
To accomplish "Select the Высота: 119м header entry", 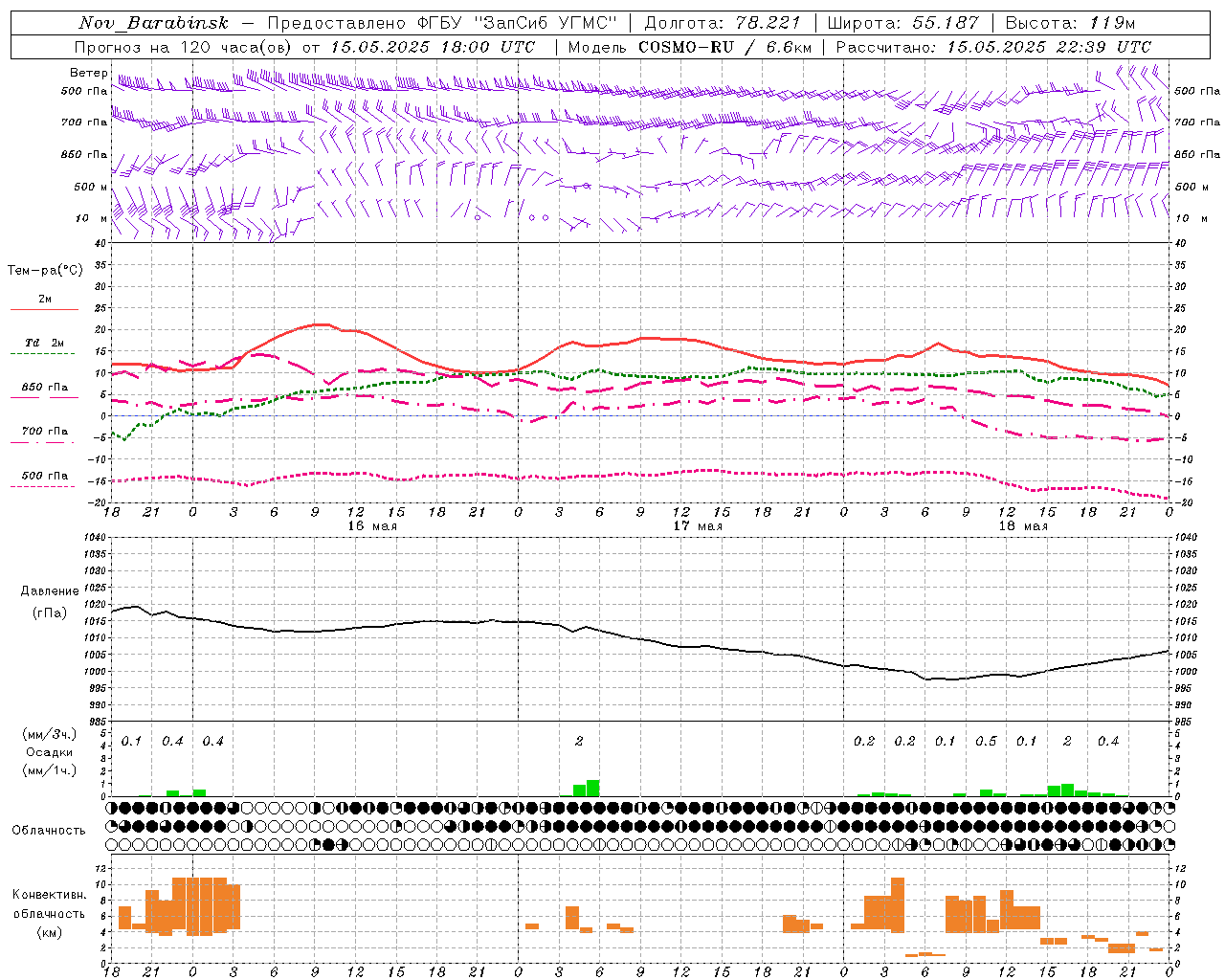I will (1070, 23).
